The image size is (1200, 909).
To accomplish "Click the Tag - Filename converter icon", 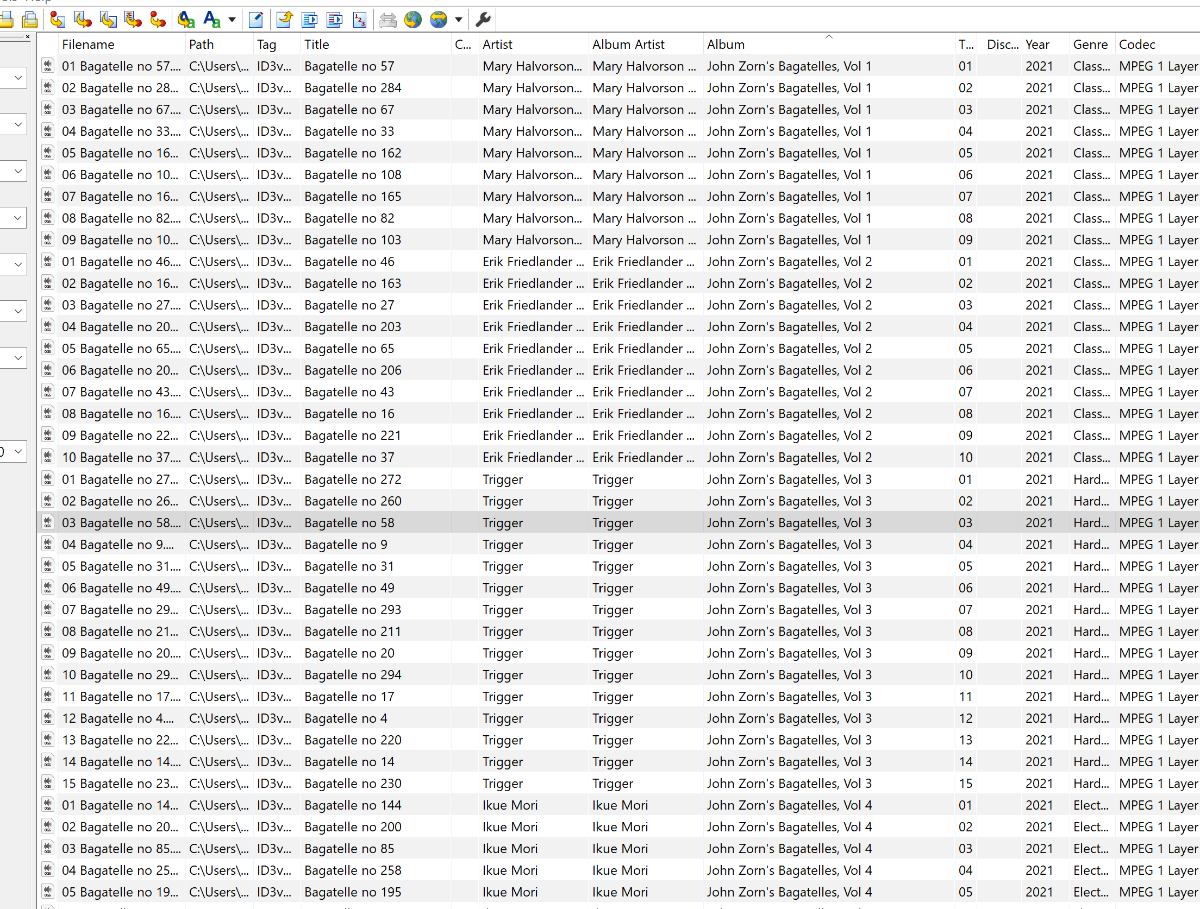I will click(58, 19).
